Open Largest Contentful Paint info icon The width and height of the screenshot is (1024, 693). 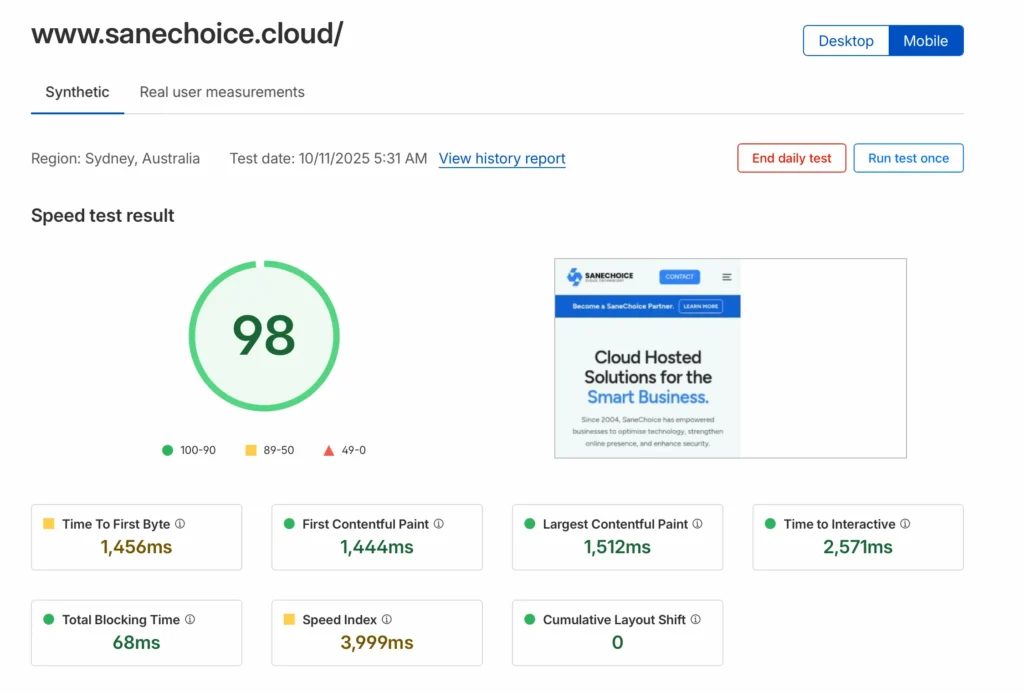click(x=697, y=524)
